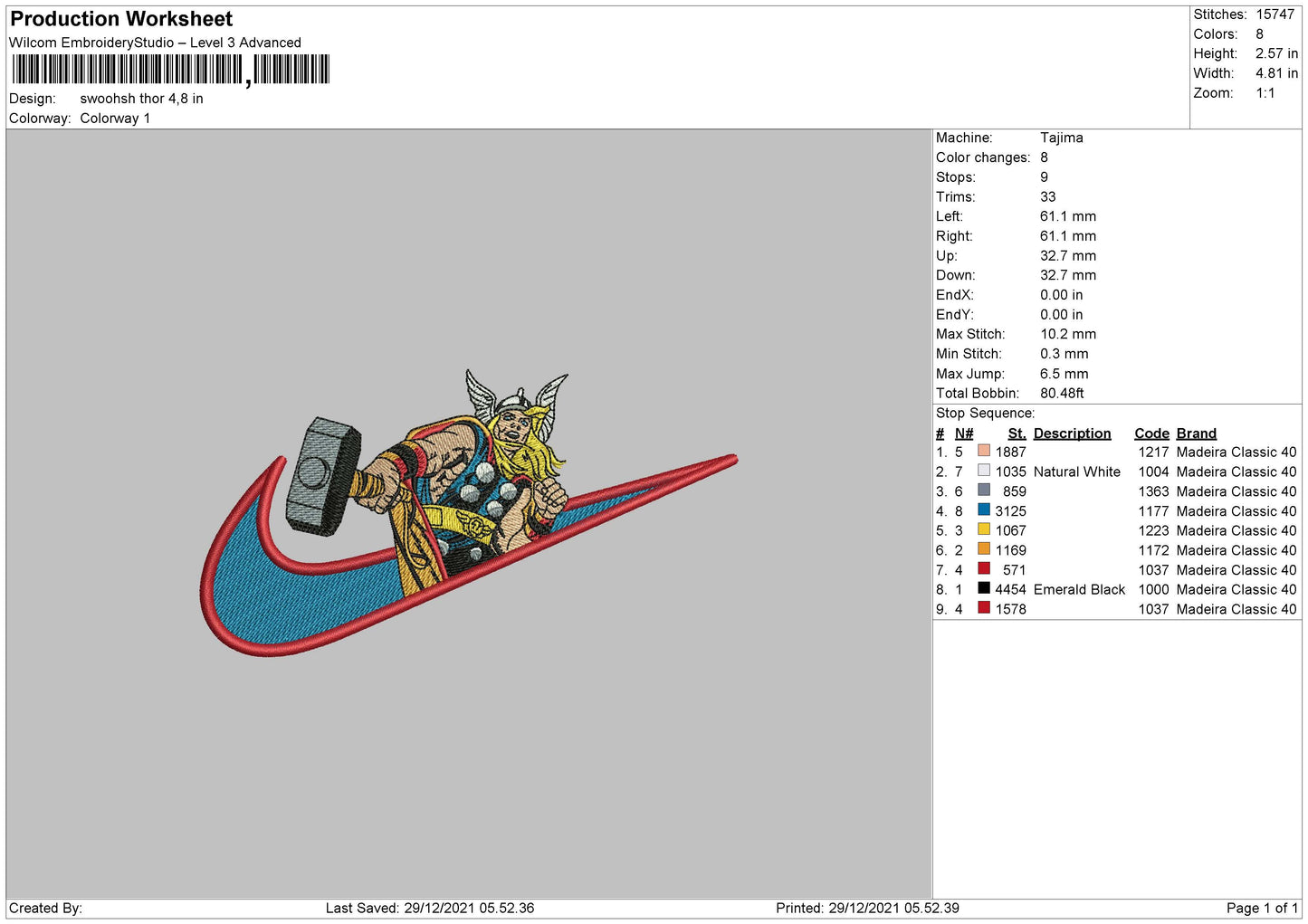Click the yellow swatch for code 1223

pyautogui.click(x=983, y=529)
